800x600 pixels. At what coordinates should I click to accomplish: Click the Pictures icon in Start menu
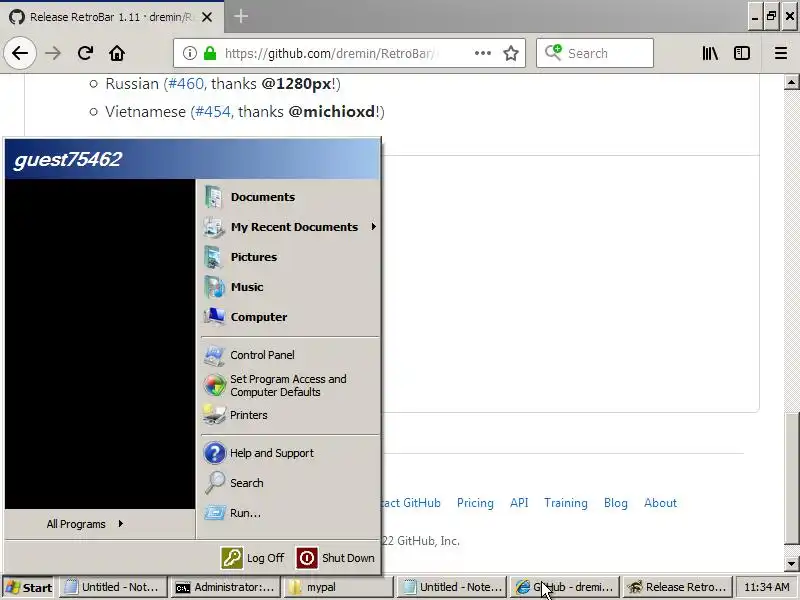[x=213, y=257]
